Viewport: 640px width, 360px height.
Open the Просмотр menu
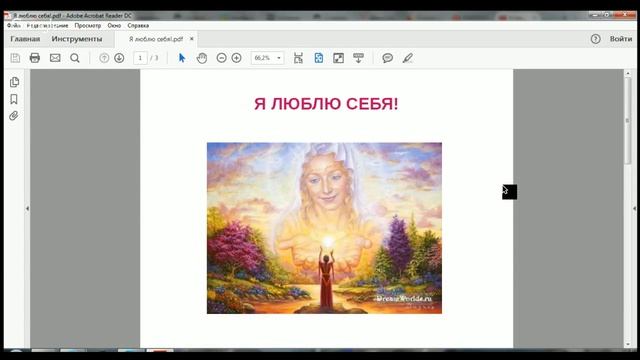(87, 25)
